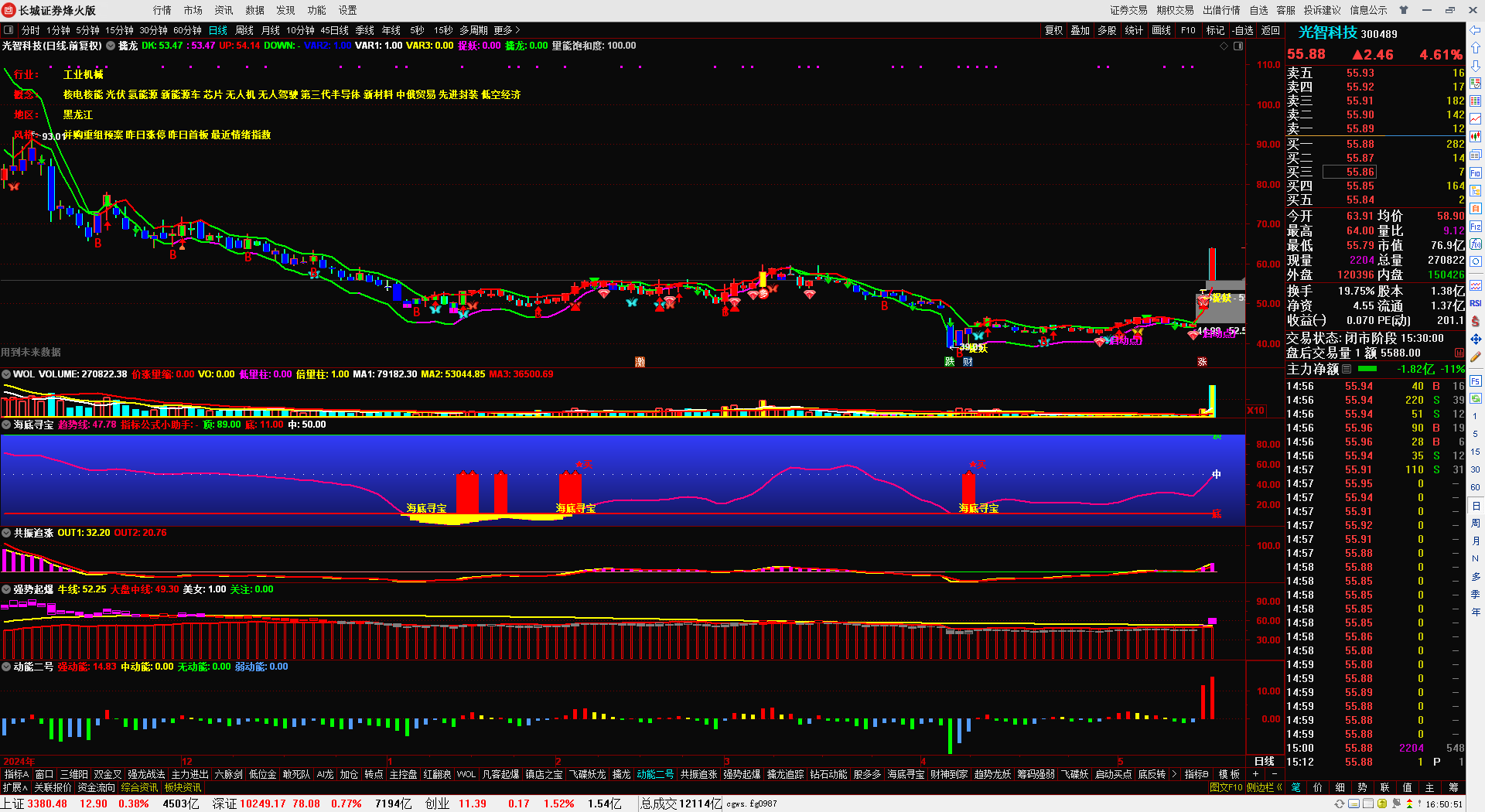
Task: Click the 财 marker below the price chart
Action: tap(968, 362)
